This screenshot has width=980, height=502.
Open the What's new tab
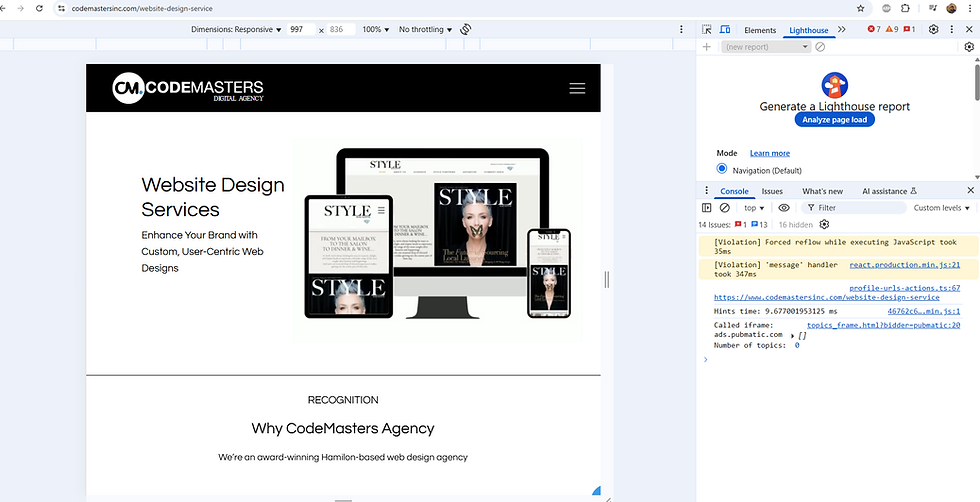pos(822,191)
